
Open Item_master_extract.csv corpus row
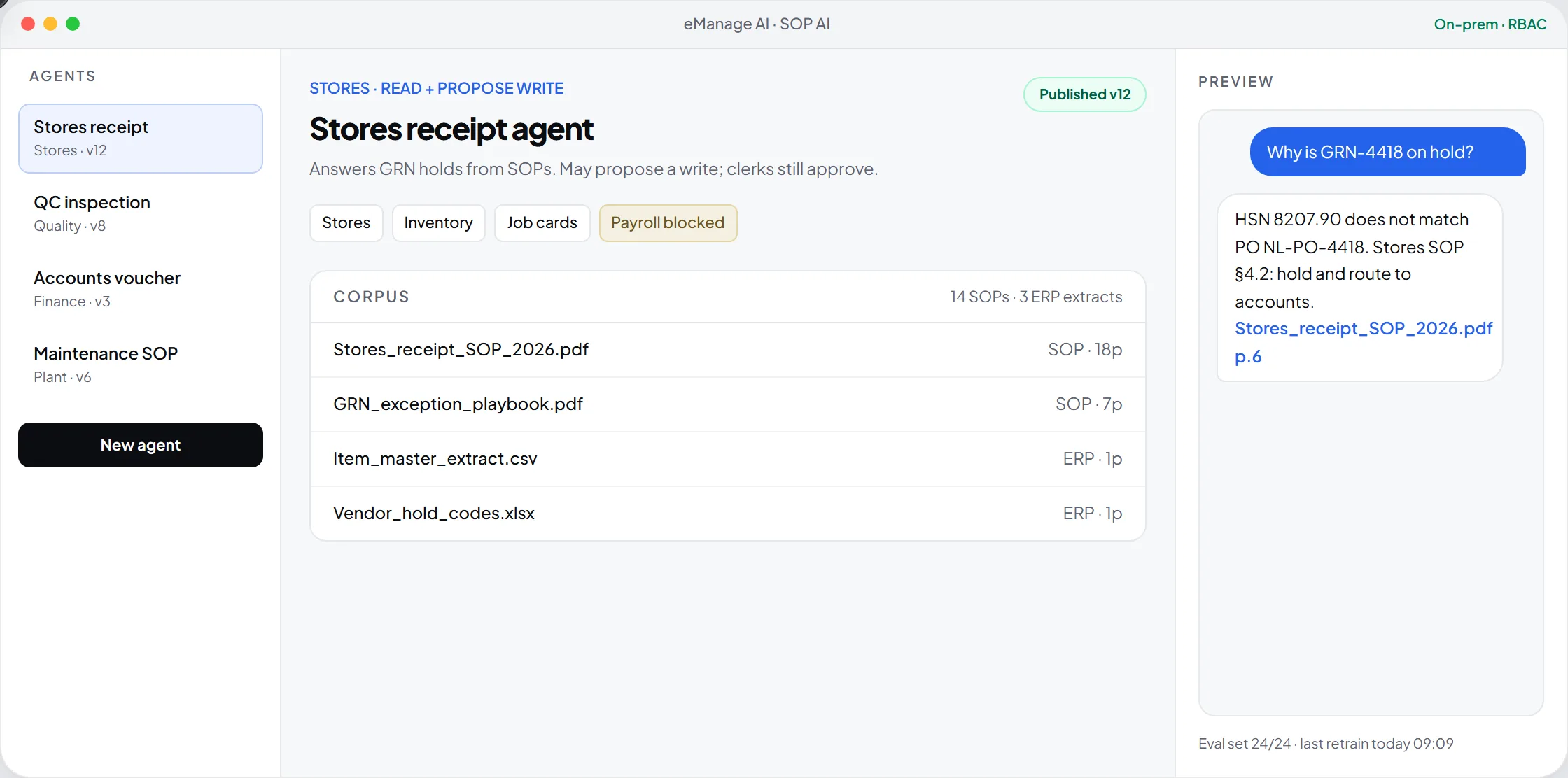(x=728, y=459)
